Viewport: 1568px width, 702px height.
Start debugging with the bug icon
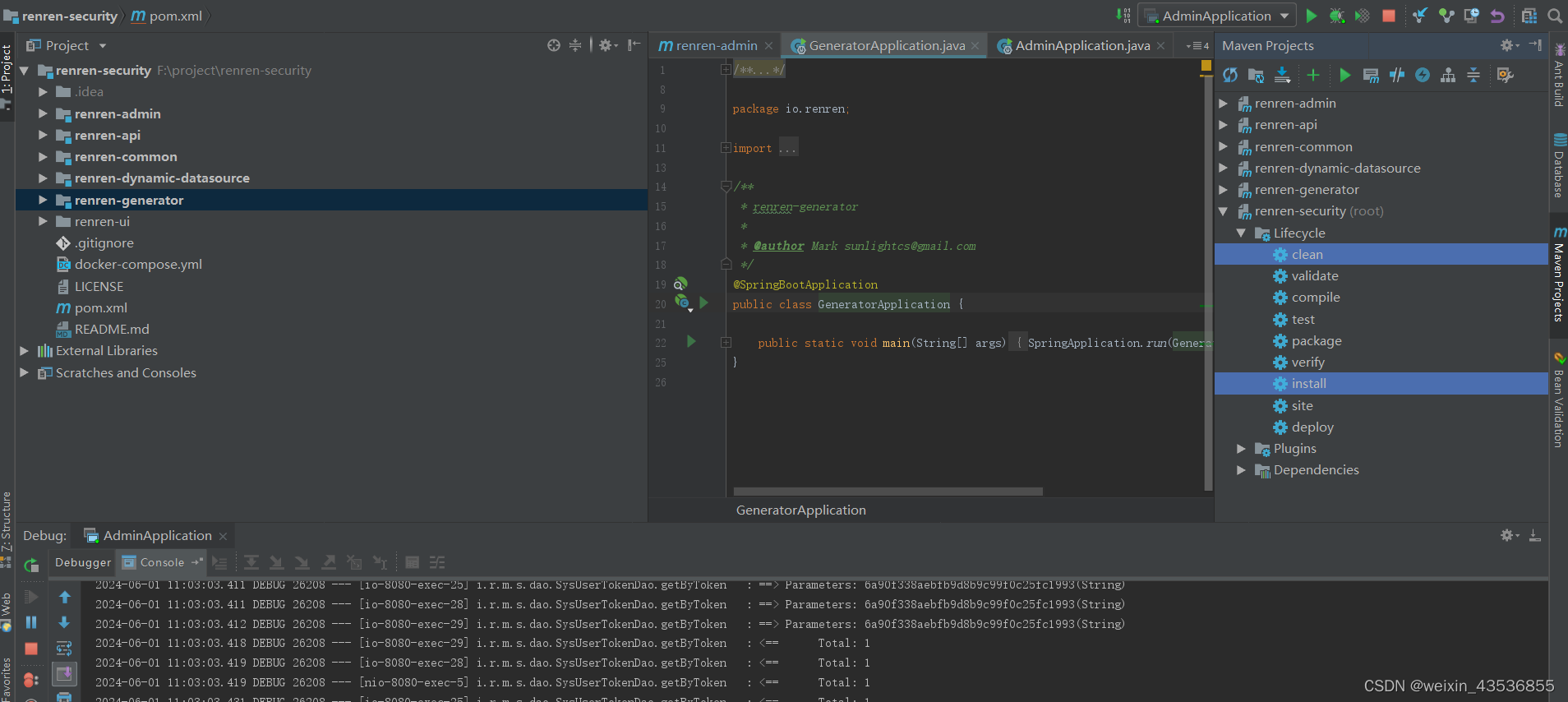[1337, 16]
